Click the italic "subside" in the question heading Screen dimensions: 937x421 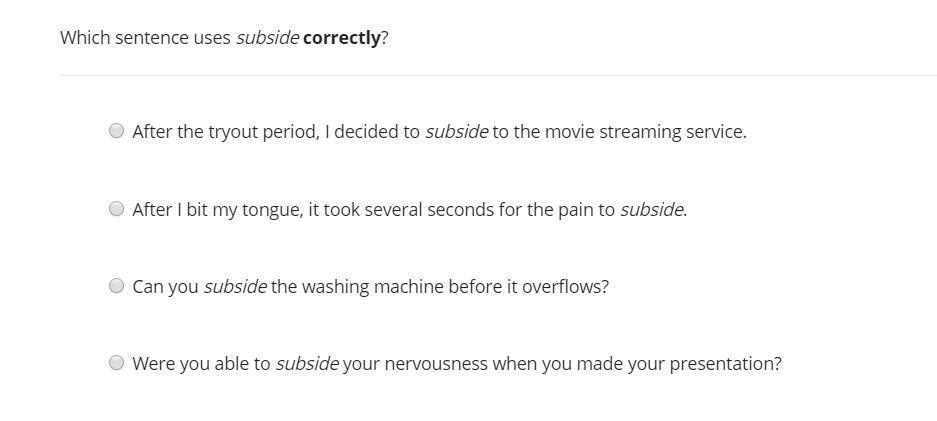tap(267, 38)
